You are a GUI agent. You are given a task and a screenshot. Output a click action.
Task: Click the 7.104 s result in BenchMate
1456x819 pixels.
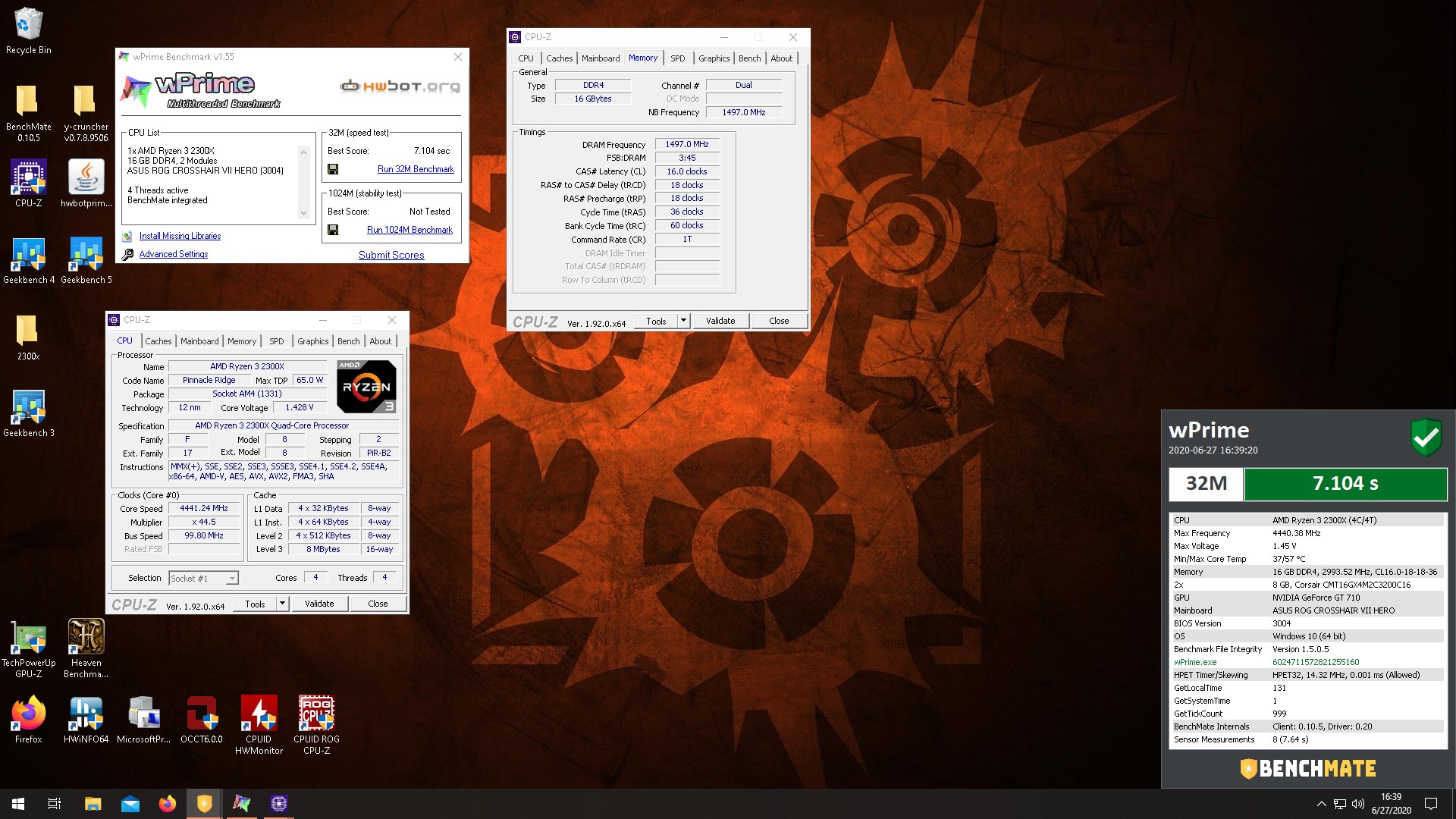(x=1345, y=484)
